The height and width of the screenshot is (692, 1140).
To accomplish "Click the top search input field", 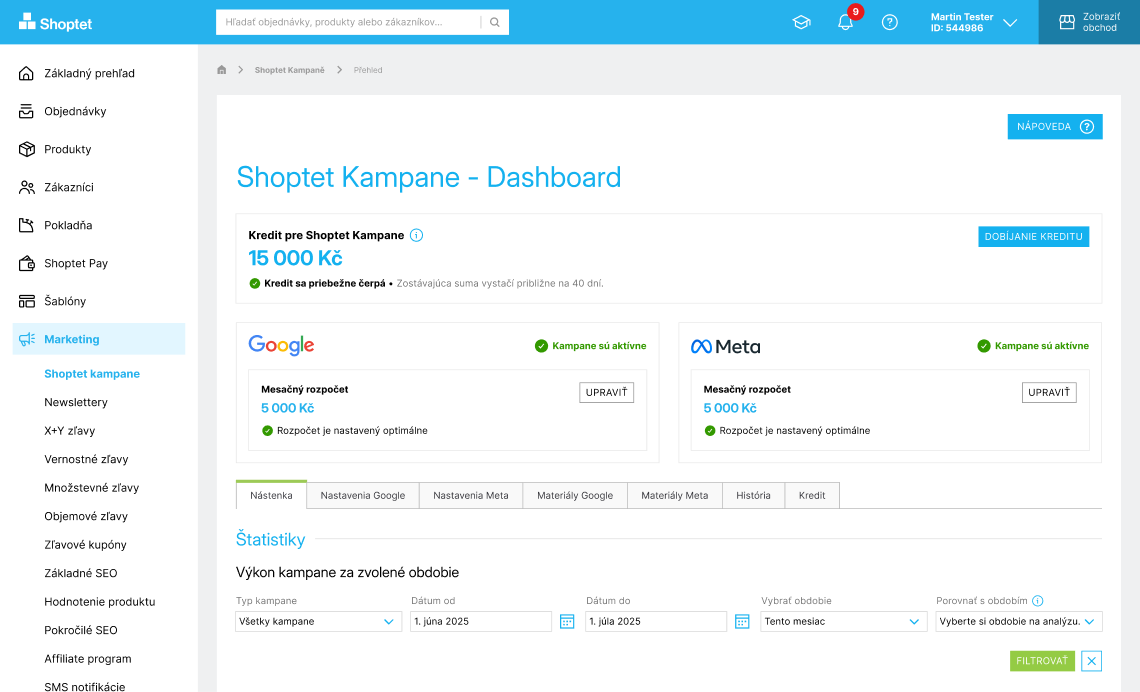I will pyautogui.click(x=349, y=23).
